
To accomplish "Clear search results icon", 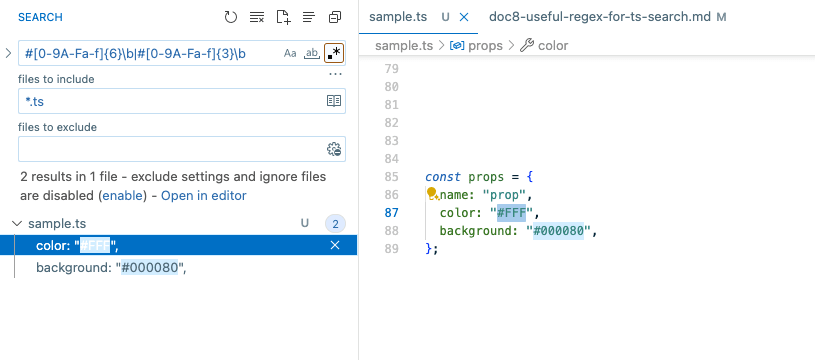I will click(x=257, y=17).
